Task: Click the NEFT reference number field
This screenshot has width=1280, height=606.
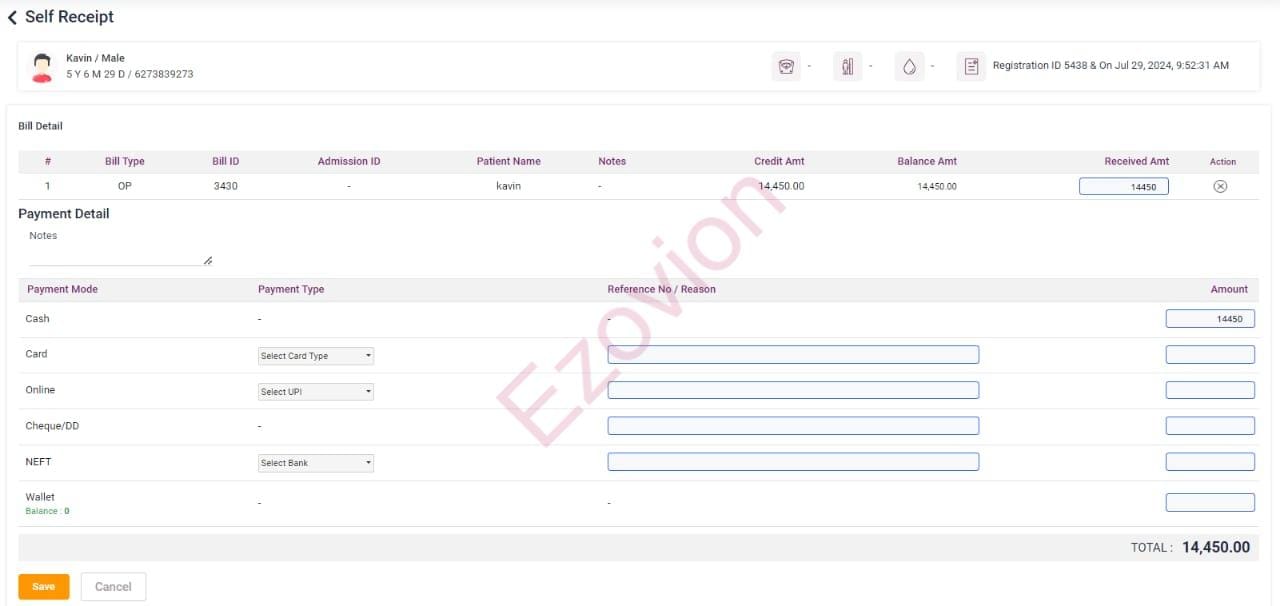Action: pos(793,462)
